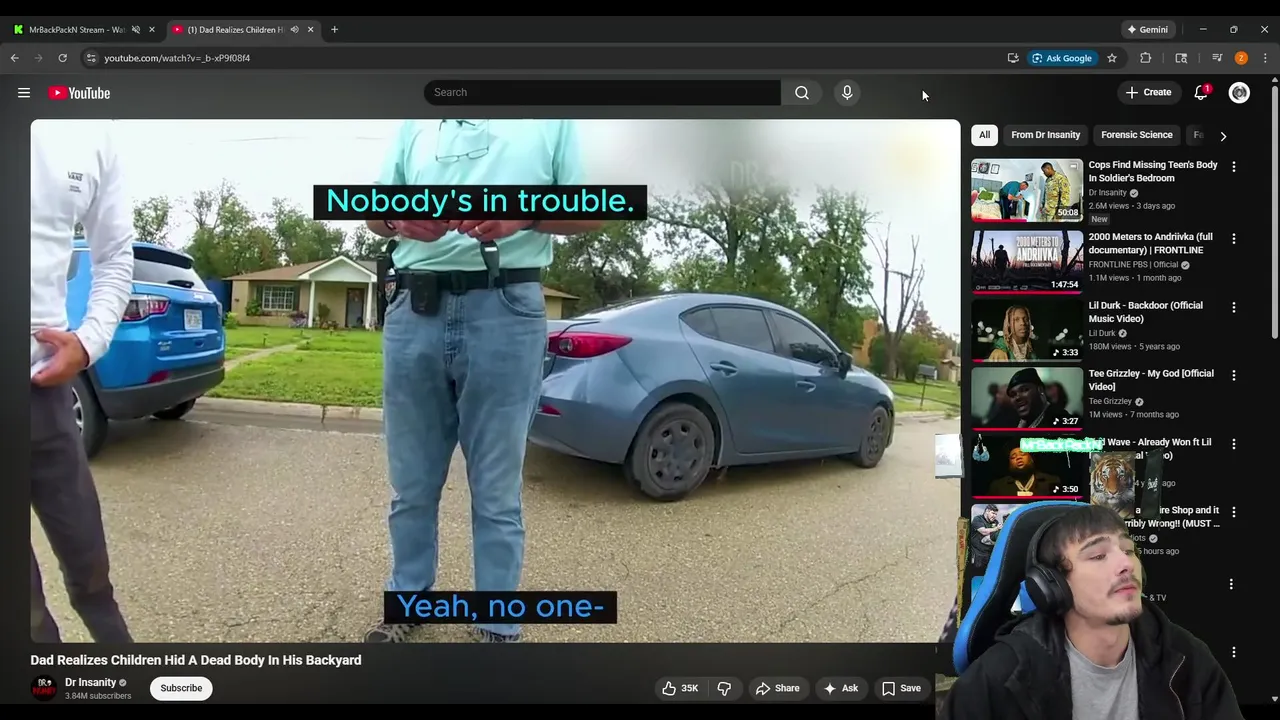The image size is (1280, 720).
Task: Open the Chrome three-dot menu
Action: [1265, 58]
